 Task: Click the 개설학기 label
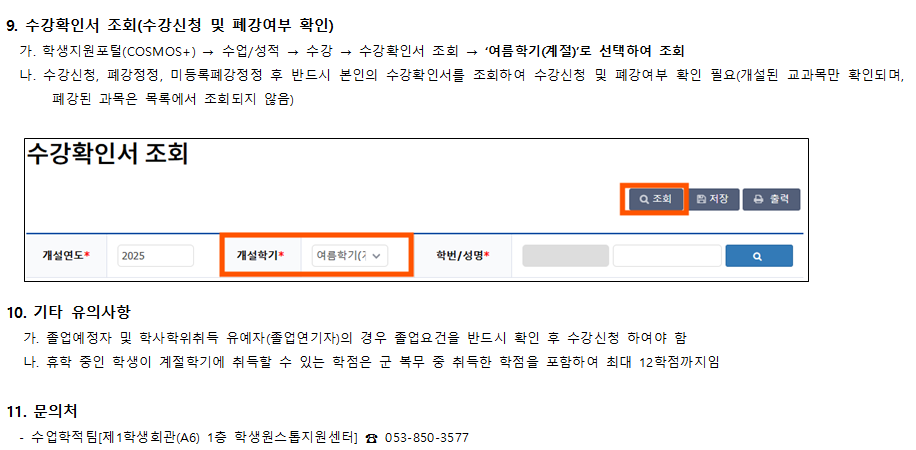tap(260, 255)
